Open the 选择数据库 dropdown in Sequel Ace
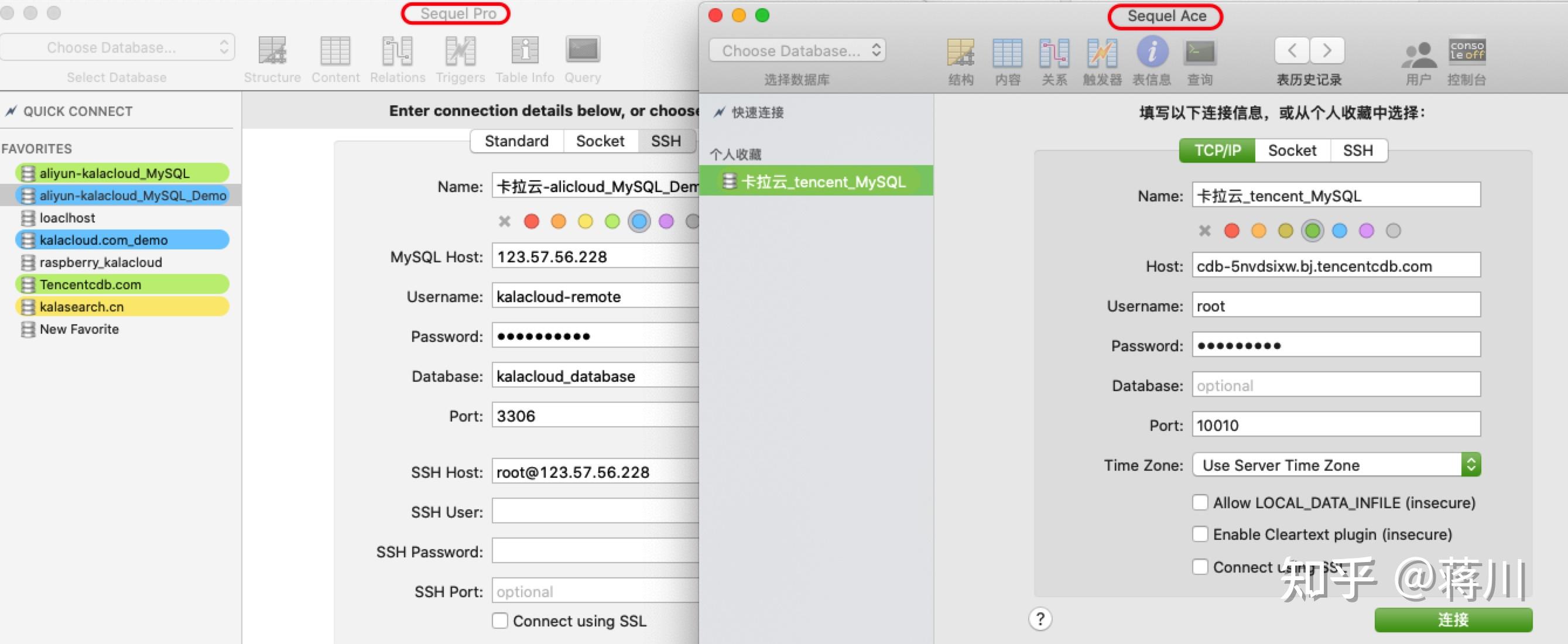 pos(797,50)
